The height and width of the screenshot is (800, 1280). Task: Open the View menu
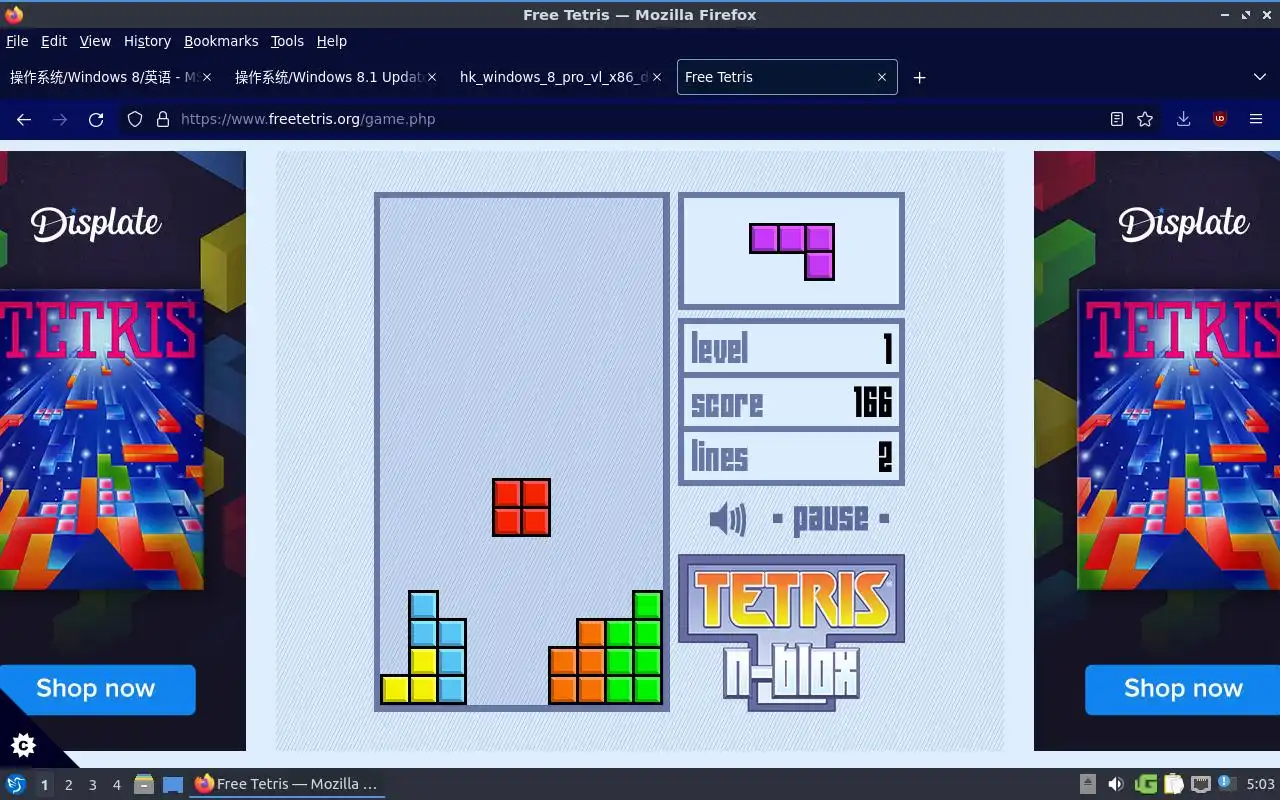pos(95,41)
